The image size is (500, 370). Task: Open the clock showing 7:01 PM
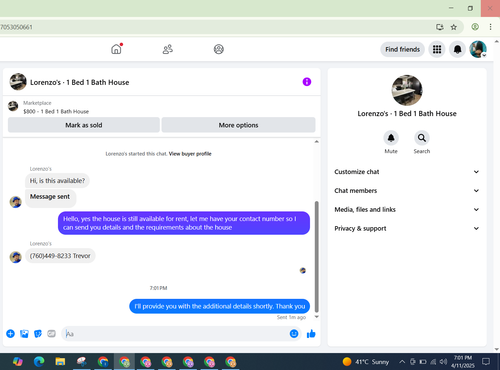click(x=463, y=362)
